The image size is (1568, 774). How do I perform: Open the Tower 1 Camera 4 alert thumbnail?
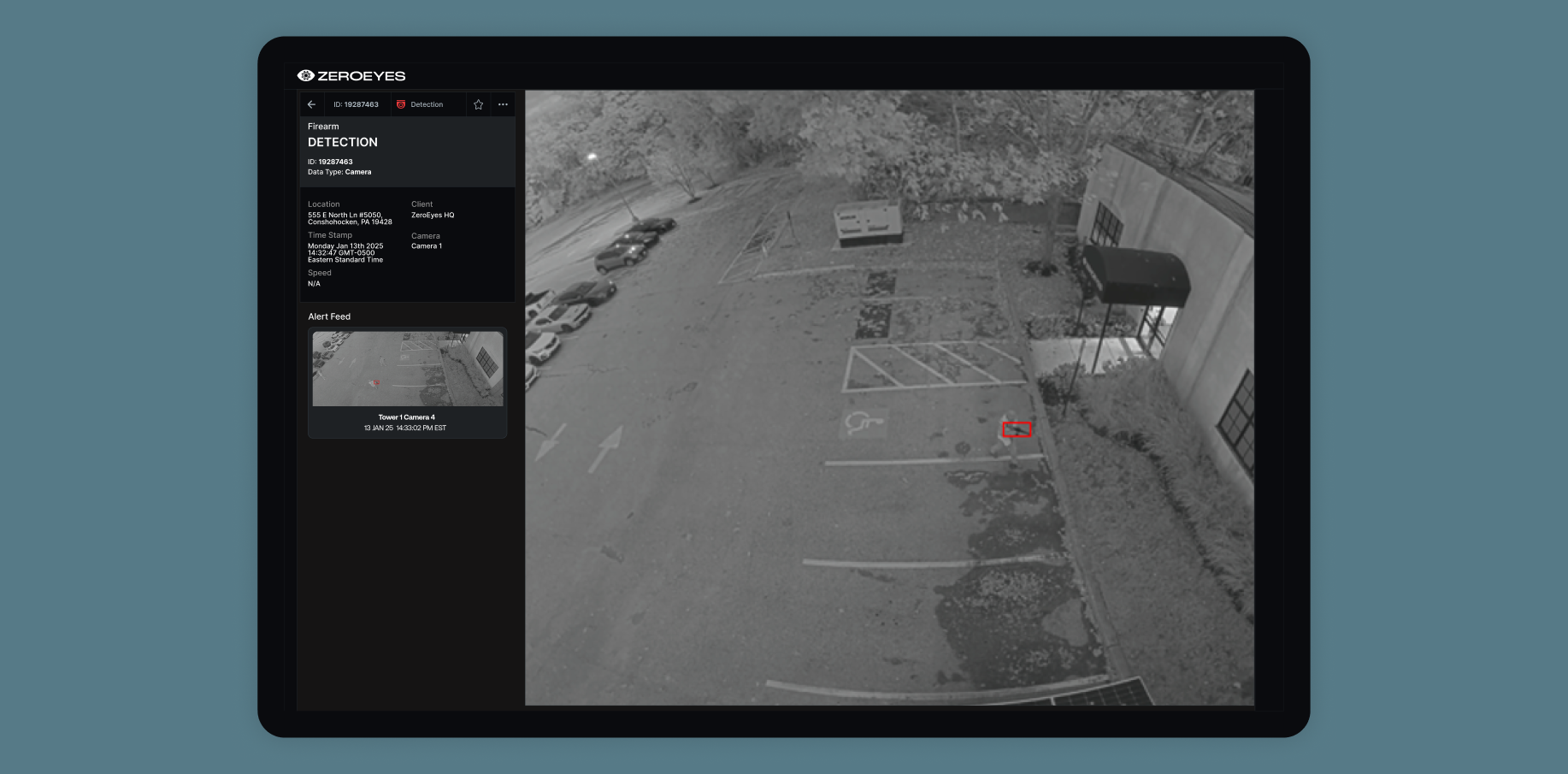pos(408,369)
